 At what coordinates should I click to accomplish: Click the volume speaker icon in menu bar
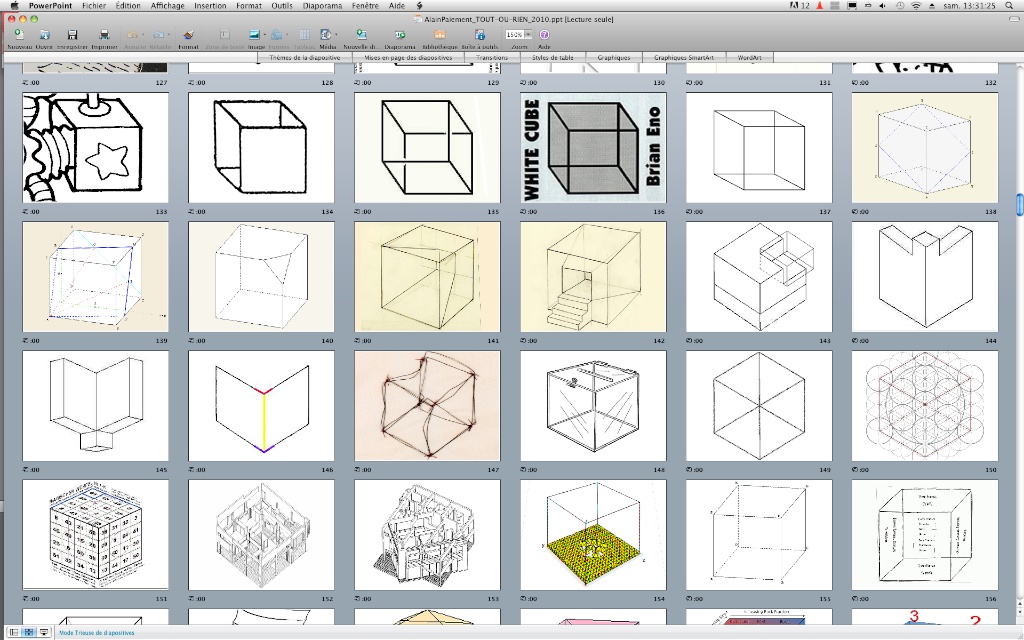click(x=882, y=6)
